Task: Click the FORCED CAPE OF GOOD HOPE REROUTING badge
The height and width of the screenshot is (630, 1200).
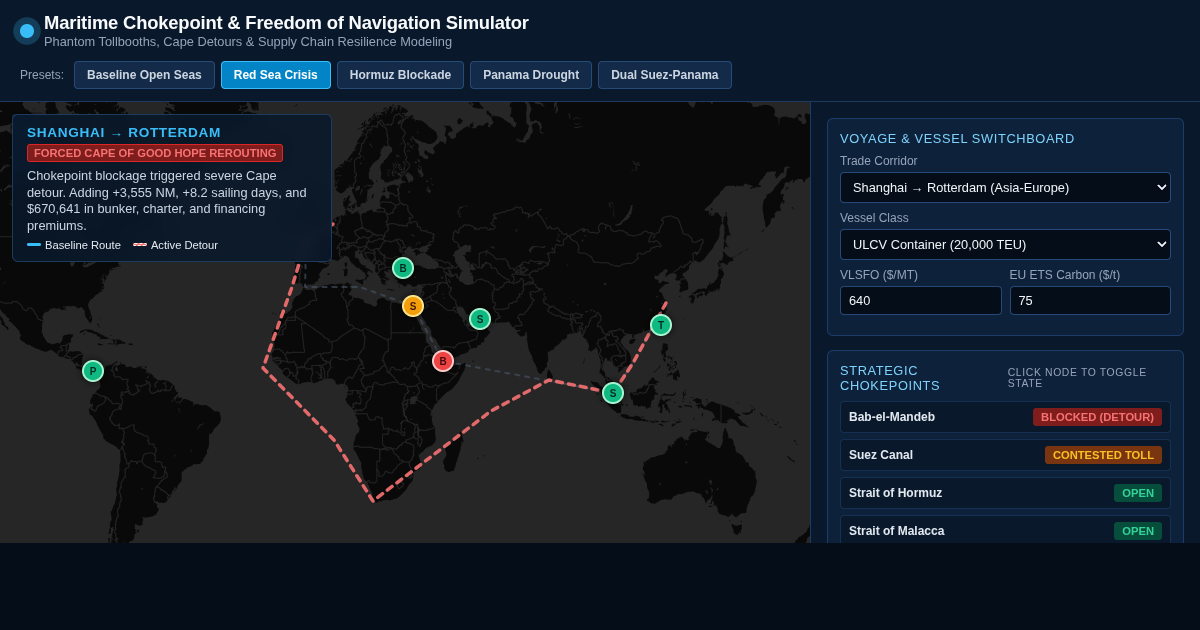Action: (155, 153)
